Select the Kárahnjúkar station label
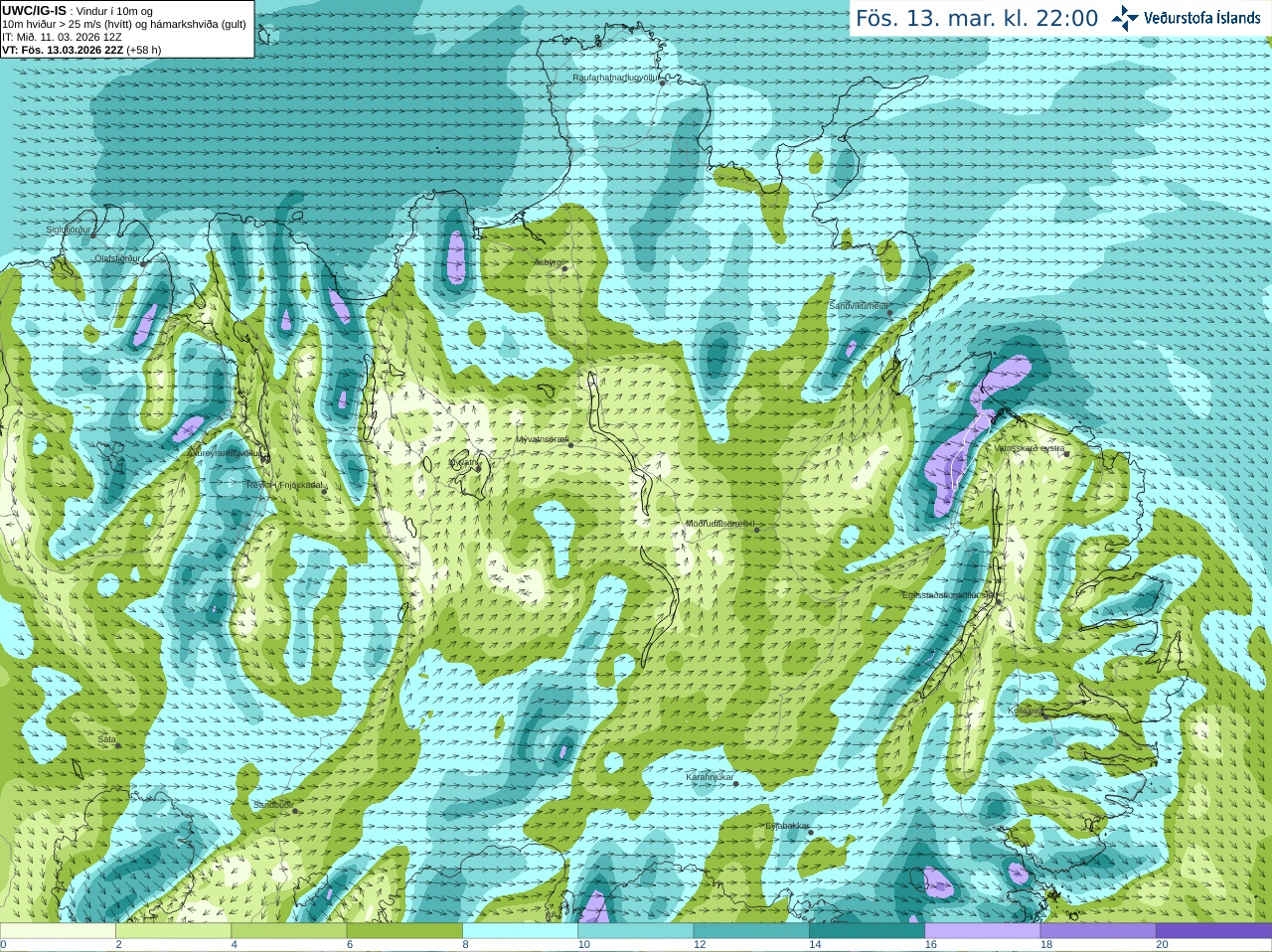1272x952 pixels. coord(710,777)
